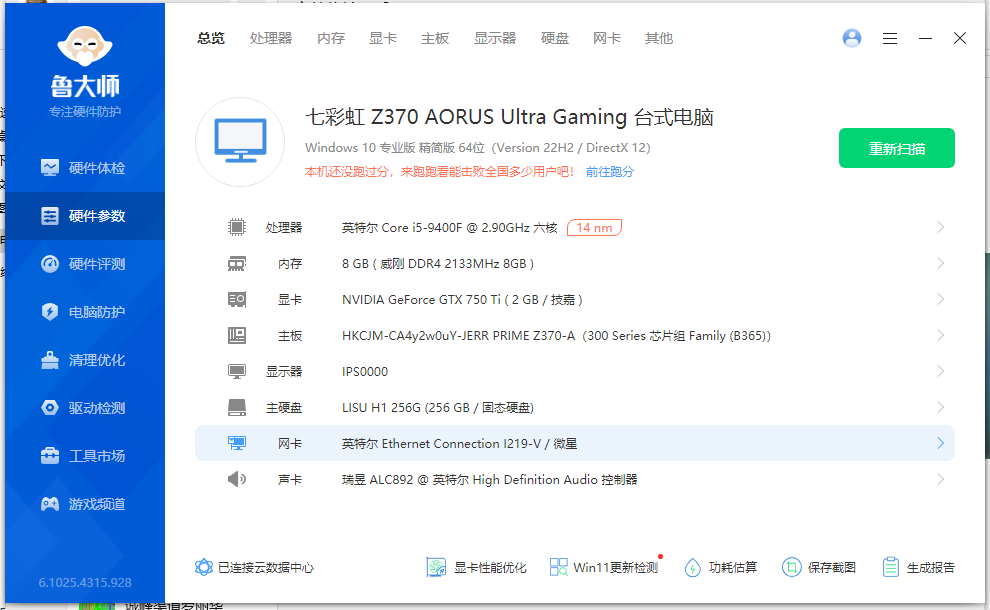Expand the 网卡 row chevron

pyautogui.click(x=940, y=444)
